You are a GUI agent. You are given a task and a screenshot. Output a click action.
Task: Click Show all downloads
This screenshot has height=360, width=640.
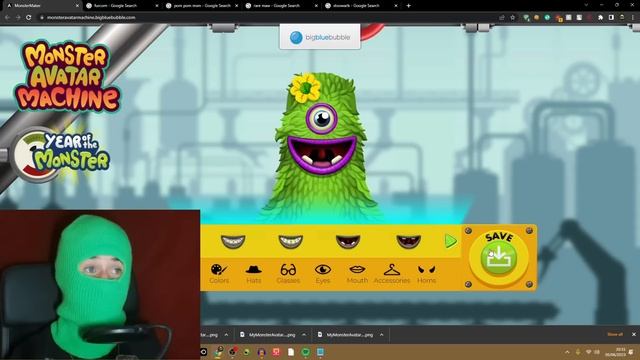point(615,334)
